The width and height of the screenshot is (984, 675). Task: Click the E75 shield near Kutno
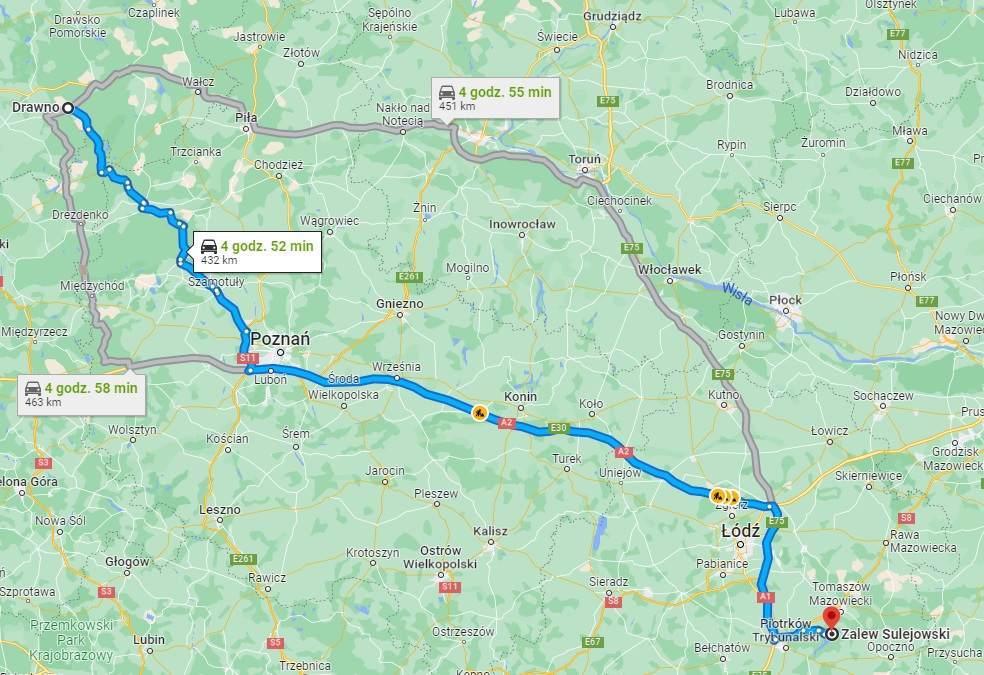click(x=723, y=374)
